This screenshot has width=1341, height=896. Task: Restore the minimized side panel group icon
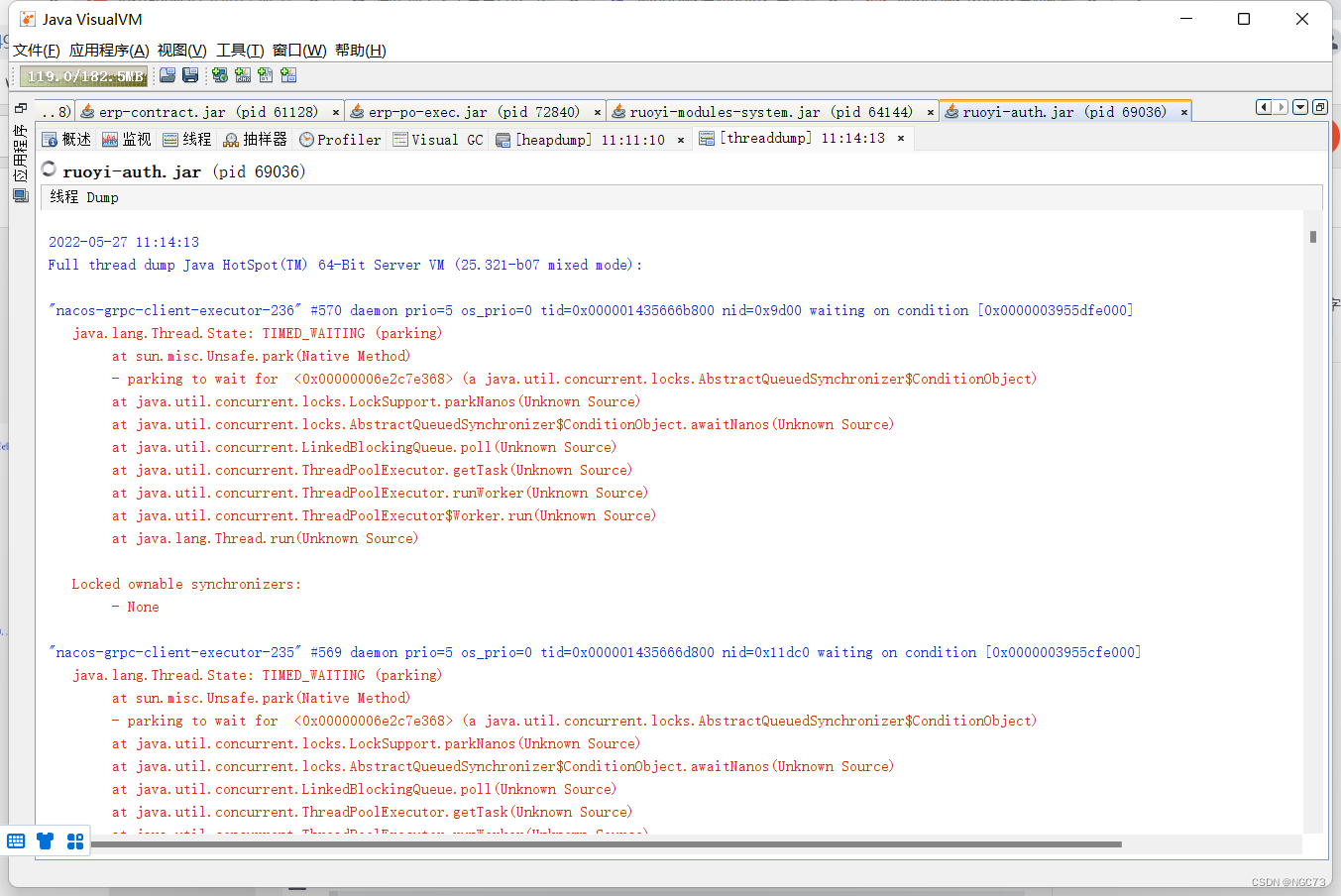pyautogui.click(x=20, y=109)
